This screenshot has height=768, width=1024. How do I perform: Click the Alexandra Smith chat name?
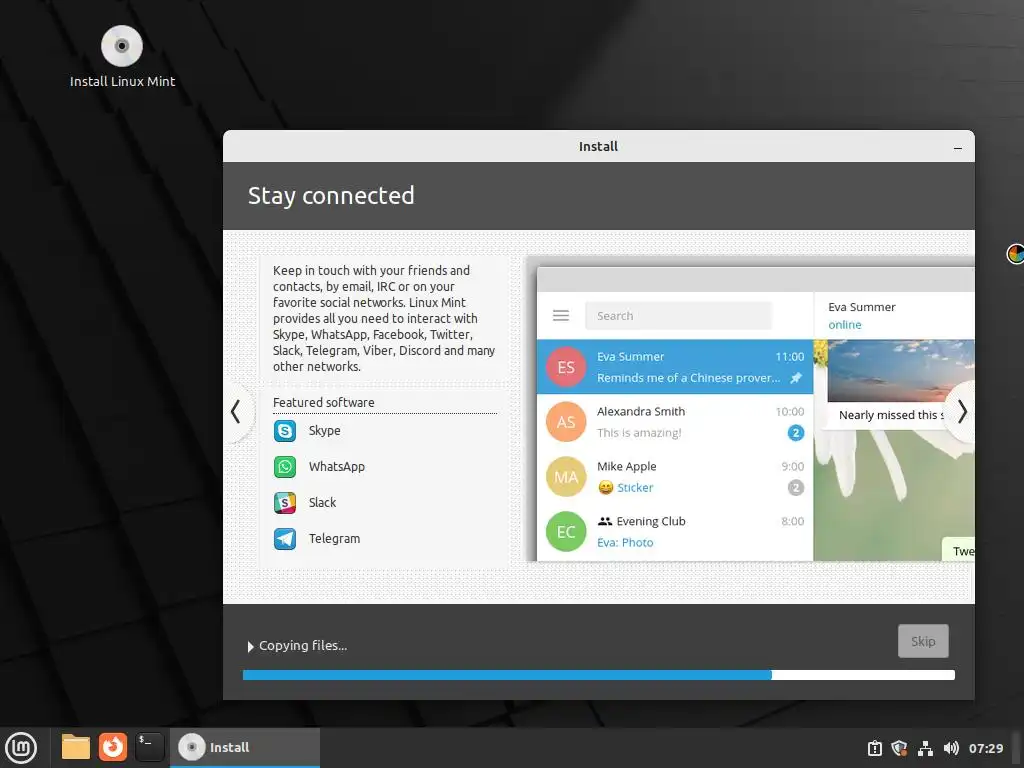pyautogui.click(x=641, y=411)
